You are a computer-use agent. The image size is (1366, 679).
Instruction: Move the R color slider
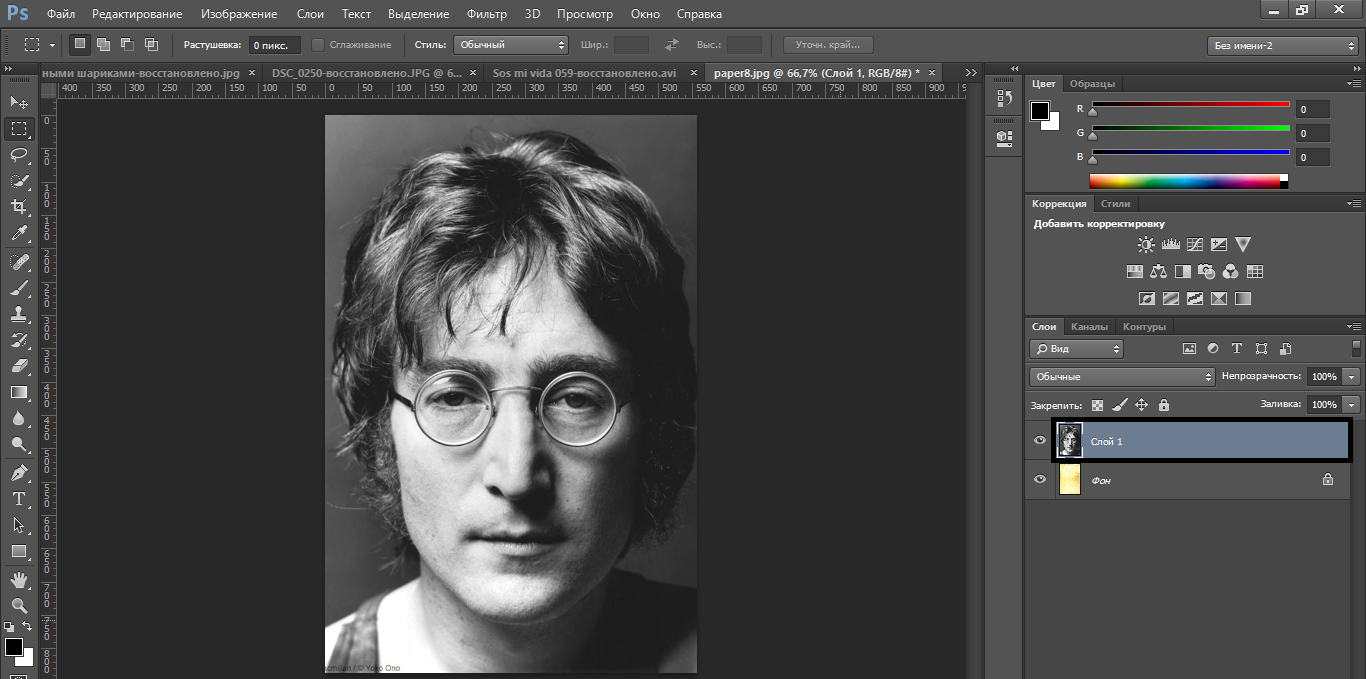(x=1092, y=112)
